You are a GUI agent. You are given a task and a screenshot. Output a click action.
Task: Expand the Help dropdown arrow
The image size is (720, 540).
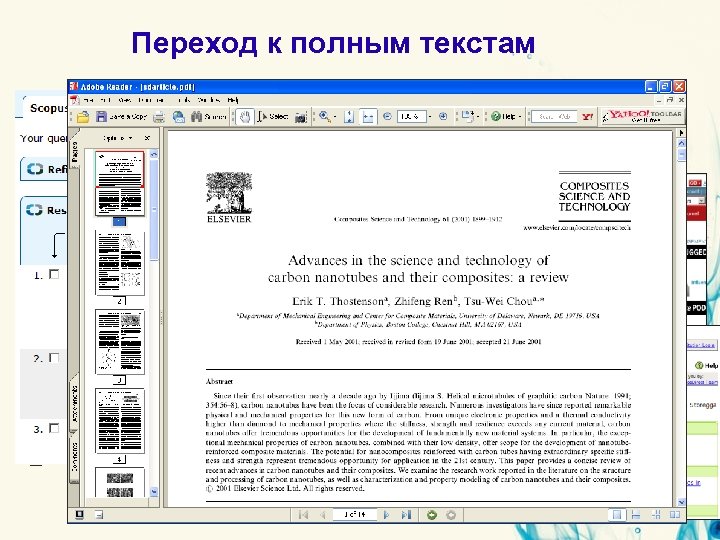pos(520,117)
